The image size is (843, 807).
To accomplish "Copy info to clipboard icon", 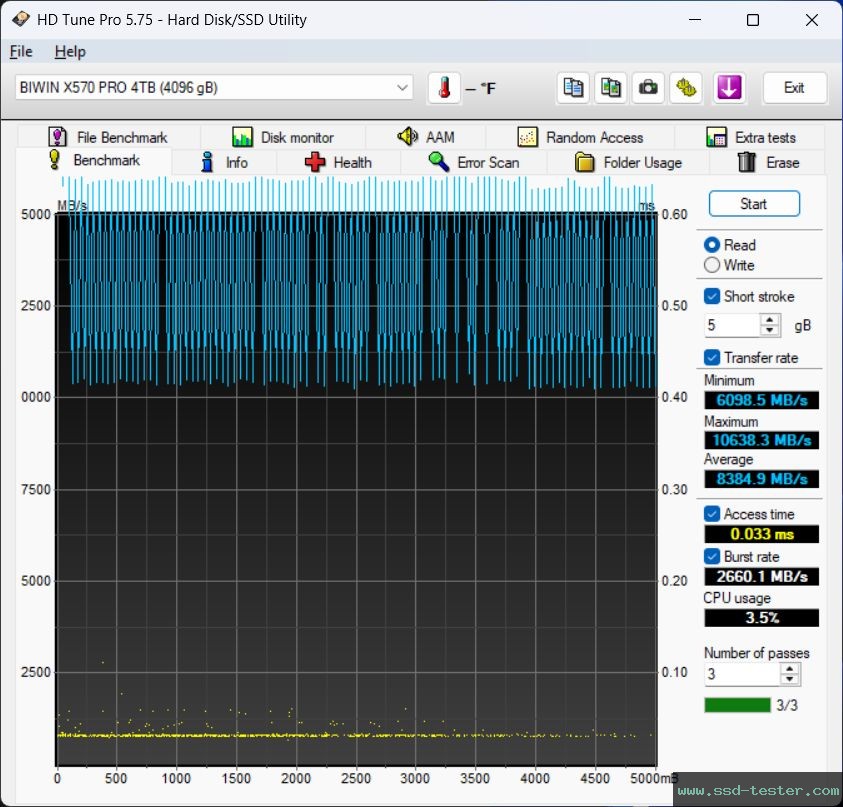I will 573,88.
